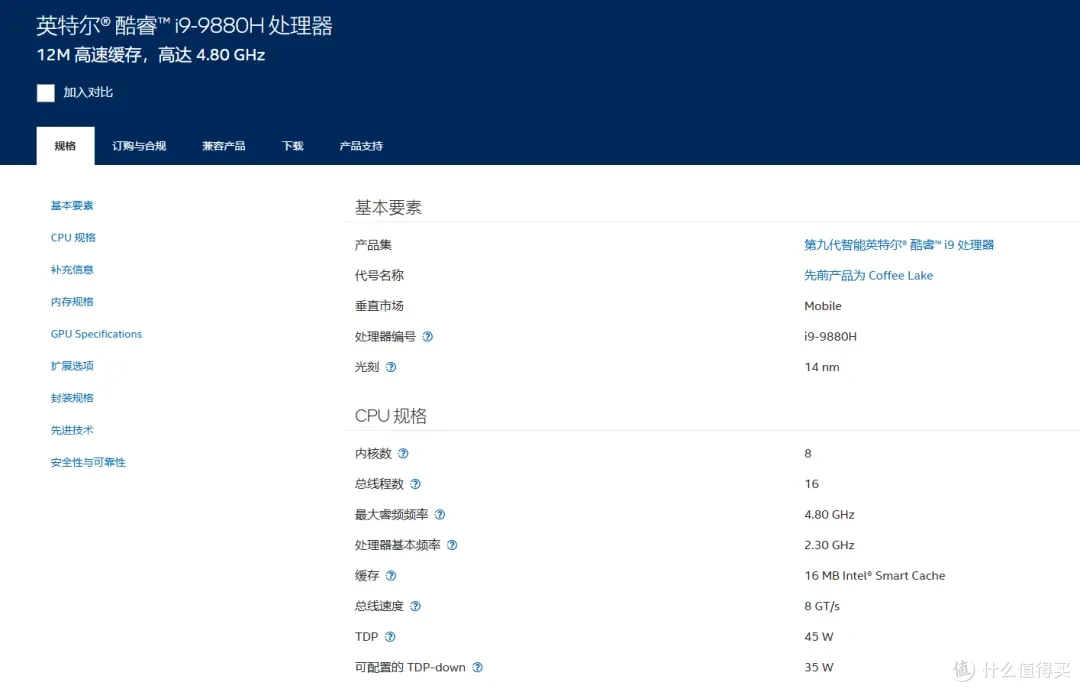Viewport: 1080px width, 692px height.
Task: Click the CPU 规格 section heading
Action: point(391,416)
